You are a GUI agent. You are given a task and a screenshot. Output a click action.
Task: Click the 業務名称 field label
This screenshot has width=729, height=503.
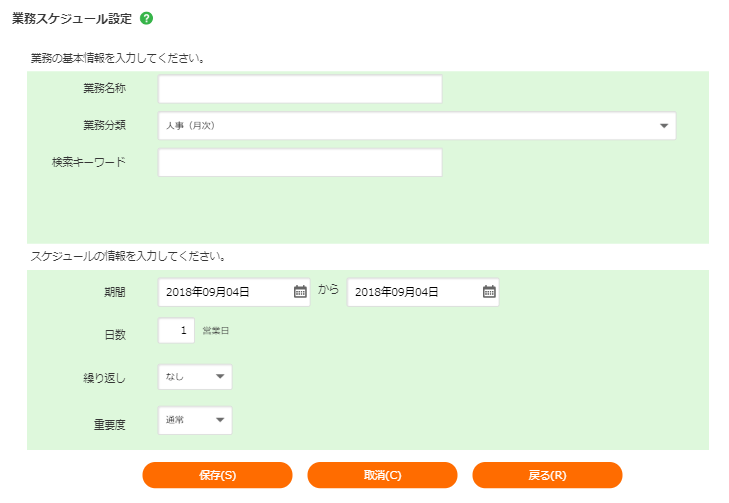[x=104, y=89]
